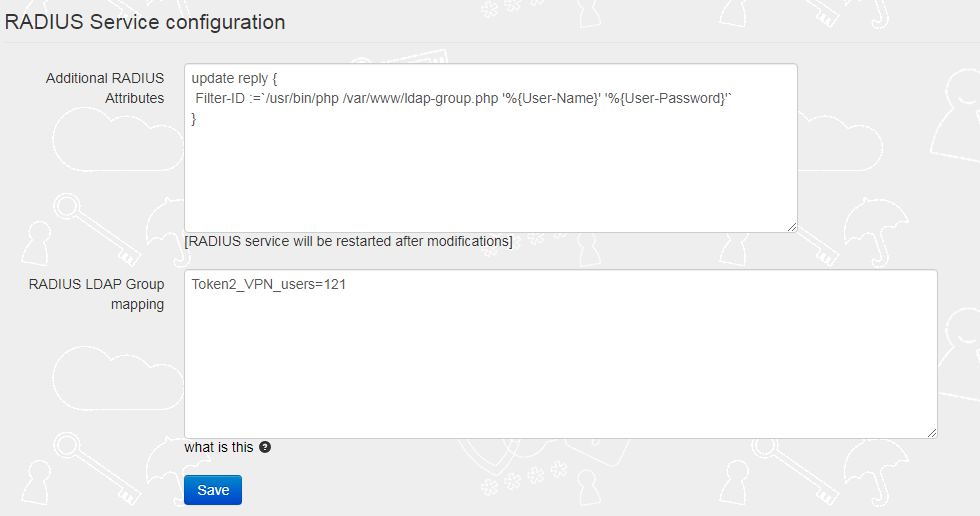The image size is (980, 516).
Task: Place cursor on the closing brace line
Action: click(194, 119)
